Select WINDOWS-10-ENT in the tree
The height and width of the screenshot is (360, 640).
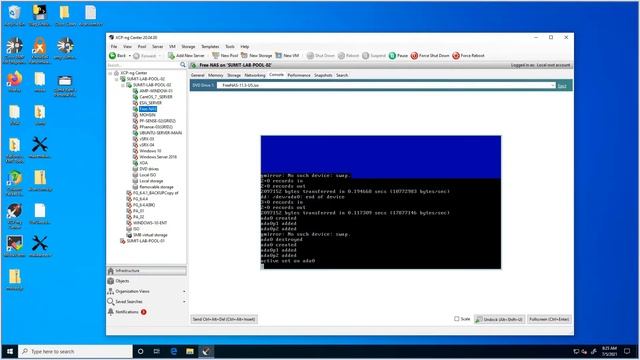(x=150, y=223)
